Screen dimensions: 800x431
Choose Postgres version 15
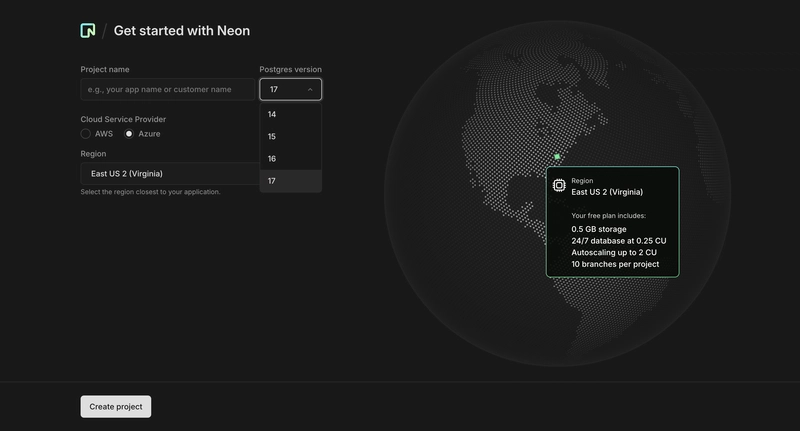coord(291,137)
